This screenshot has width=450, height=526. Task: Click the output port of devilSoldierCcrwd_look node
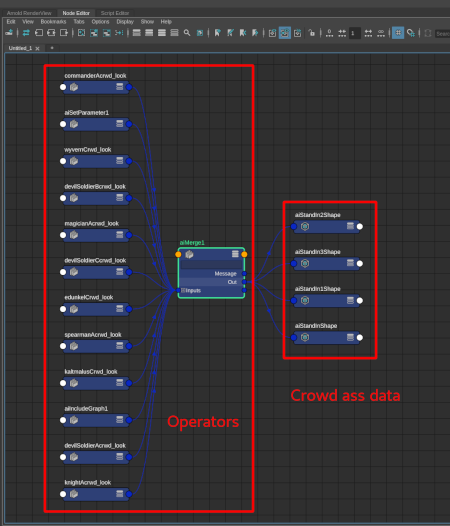(129, 272)
